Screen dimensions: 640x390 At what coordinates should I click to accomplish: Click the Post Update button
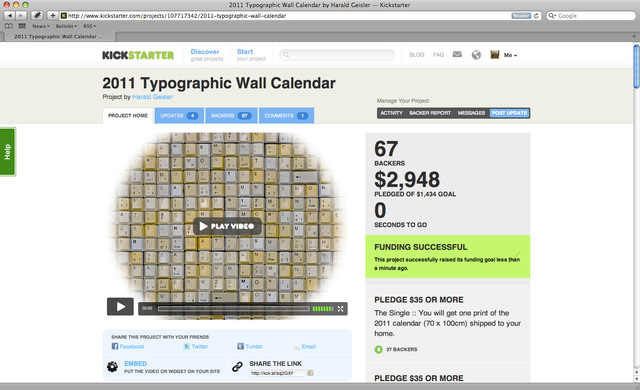509,113
